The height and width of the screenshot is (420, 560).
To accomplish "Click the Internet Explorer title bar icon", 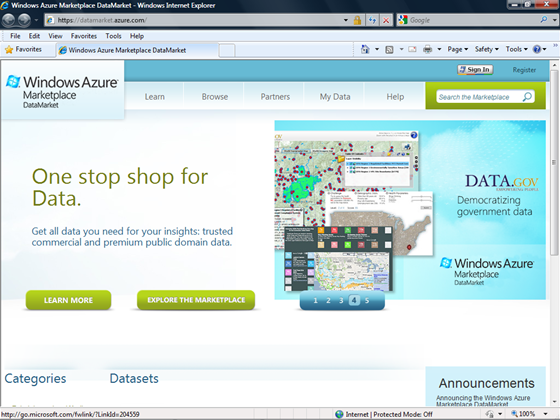I will 5,5.
